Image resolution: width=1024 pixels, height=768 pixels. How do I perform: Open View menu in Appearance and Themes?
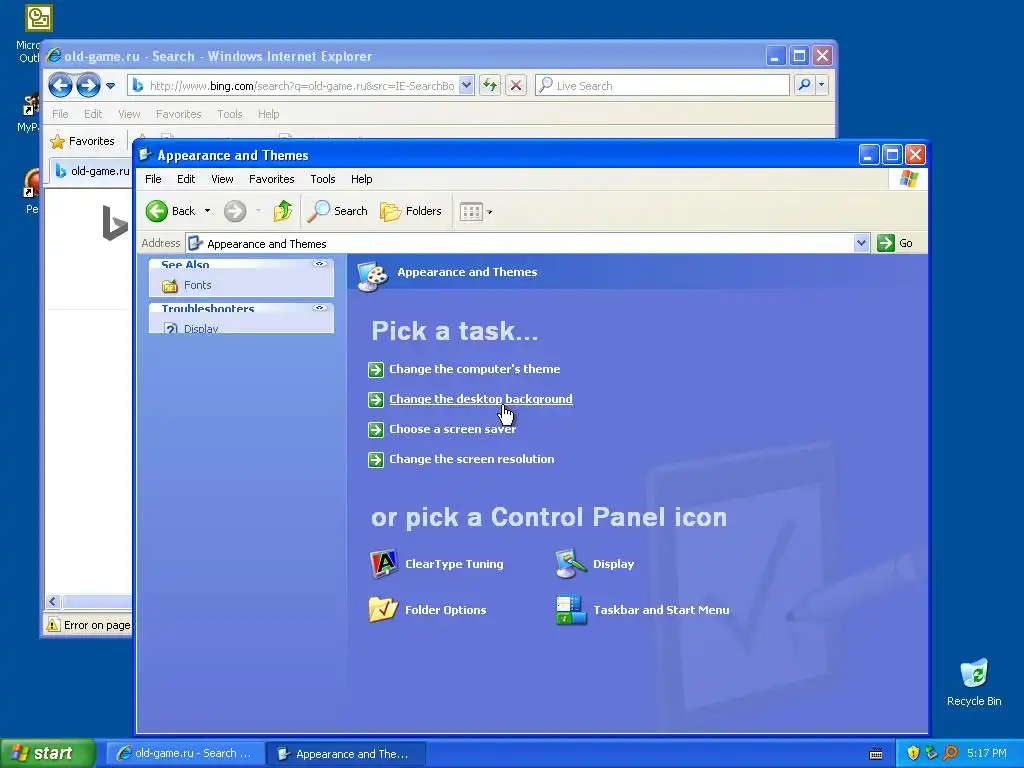pyautogui.click(x=222, y=179)
